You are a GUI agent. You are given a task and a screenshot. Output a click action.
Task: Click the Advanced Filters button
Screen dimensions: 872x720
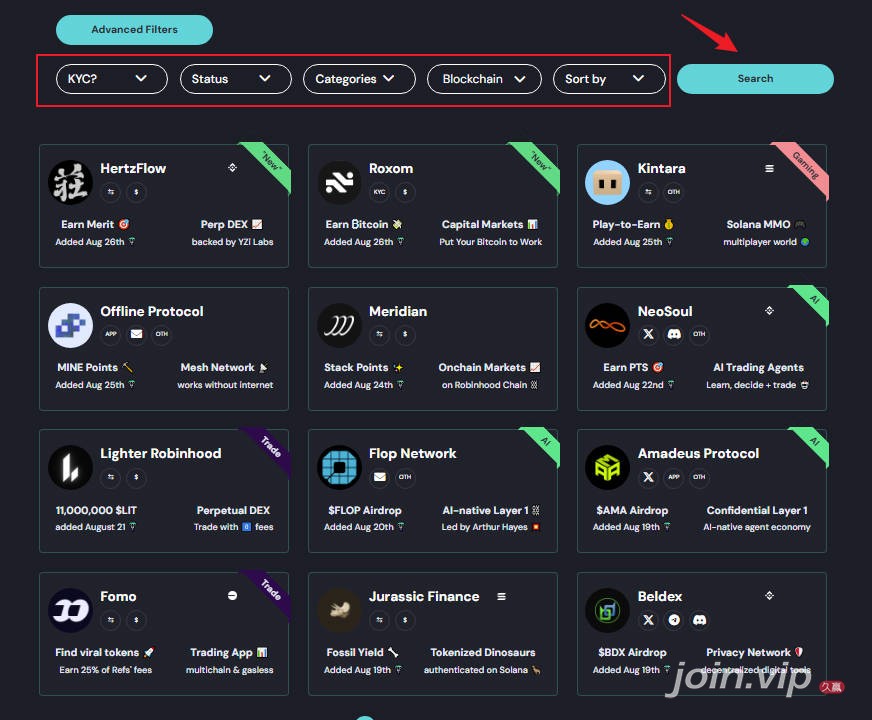pyautogui.click(x=135, y=29)
